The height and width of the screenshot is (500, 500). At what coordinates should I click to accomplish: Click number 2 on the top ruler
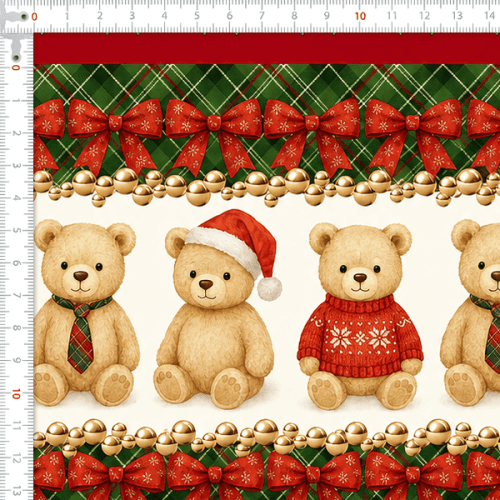100,16
